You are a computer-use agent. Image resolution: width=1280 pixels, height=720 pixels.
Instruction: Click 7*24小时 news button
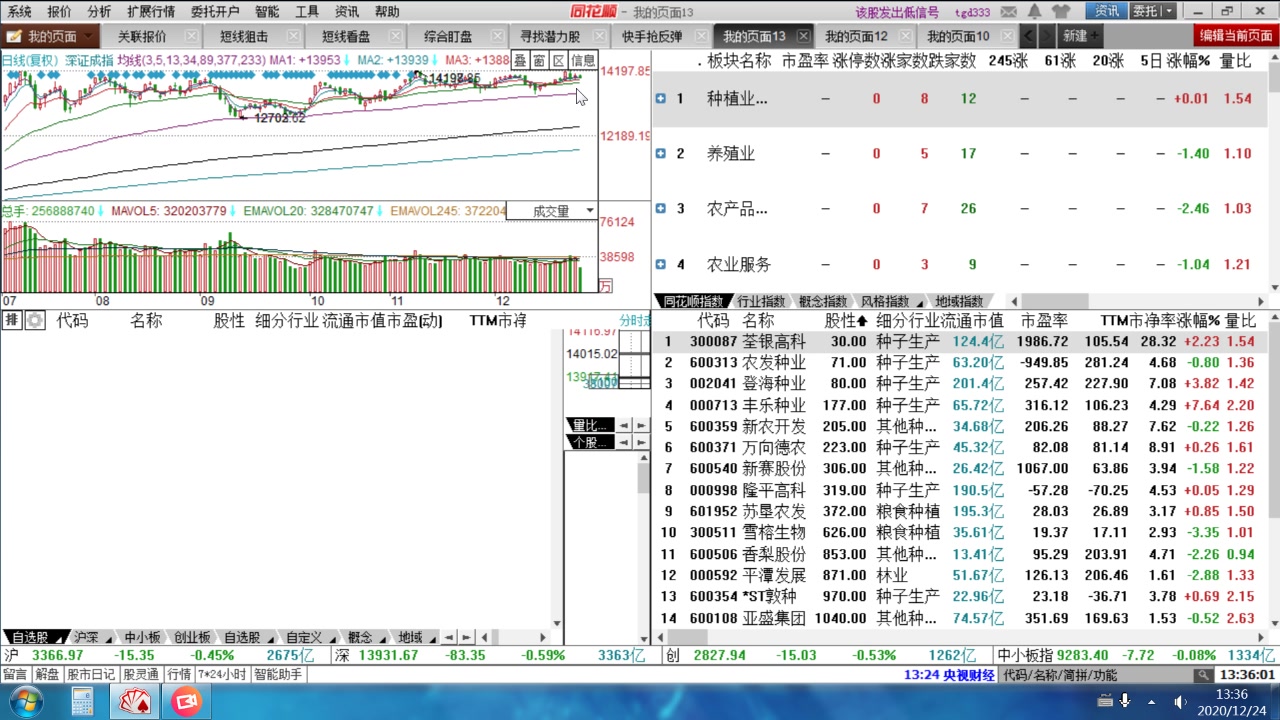223,674
